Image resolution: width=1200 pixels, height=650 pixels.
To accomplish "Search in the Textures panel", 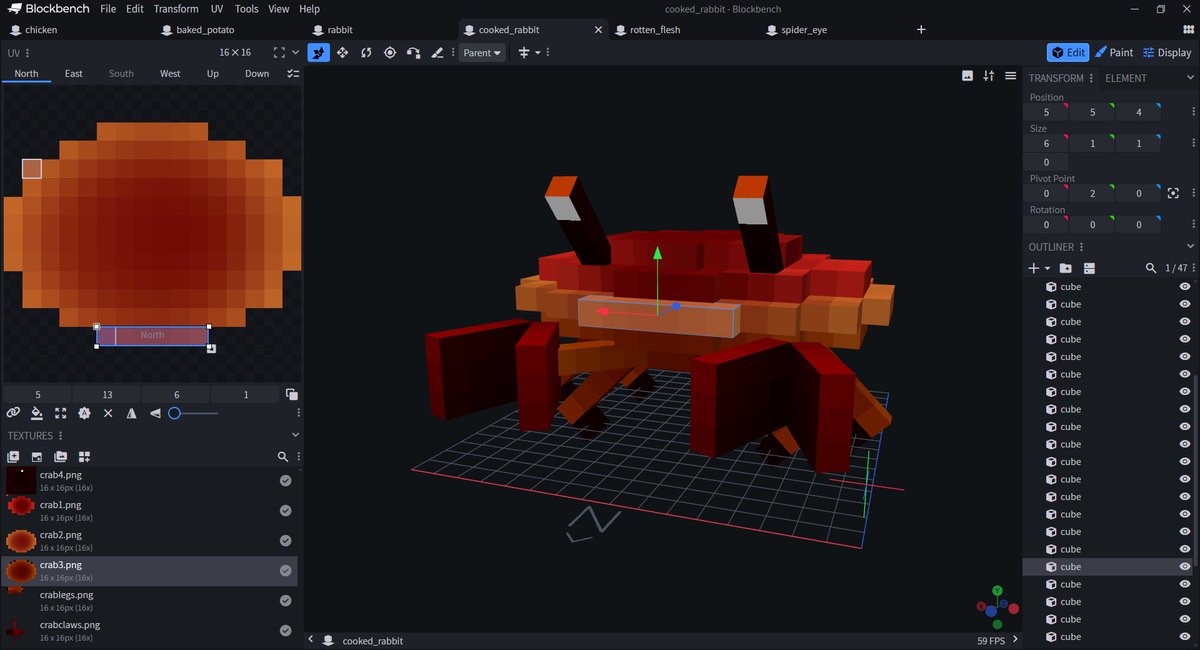I will pos(283,456).
